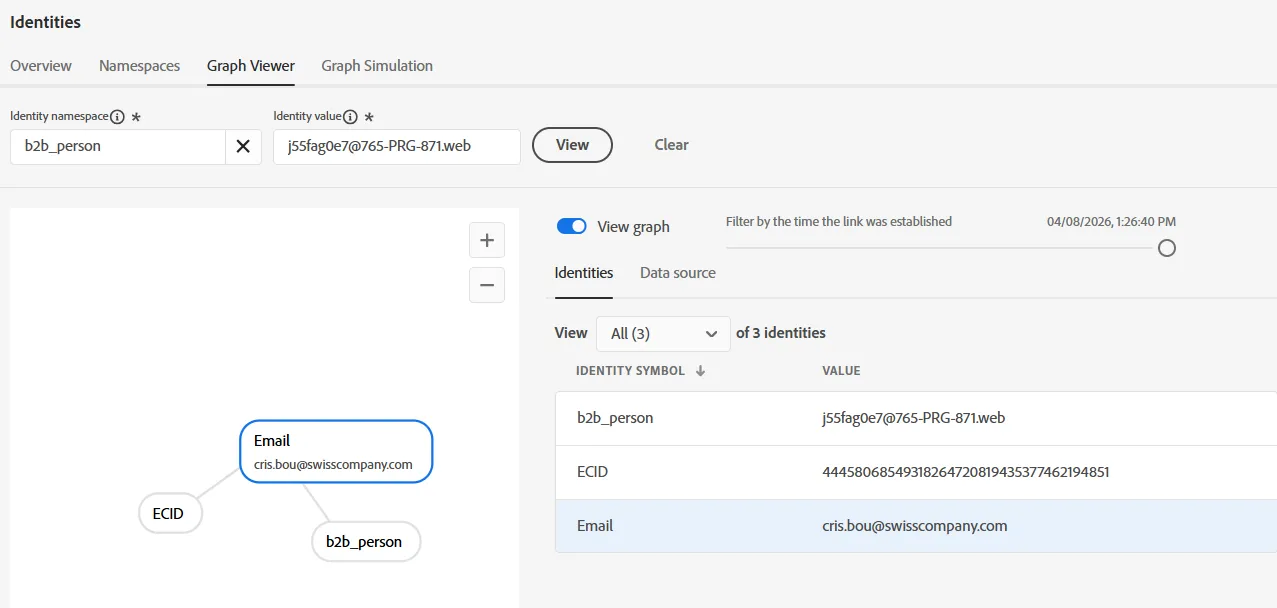
Task: Switch to the Graph Simulation tab
Action: 377,66
